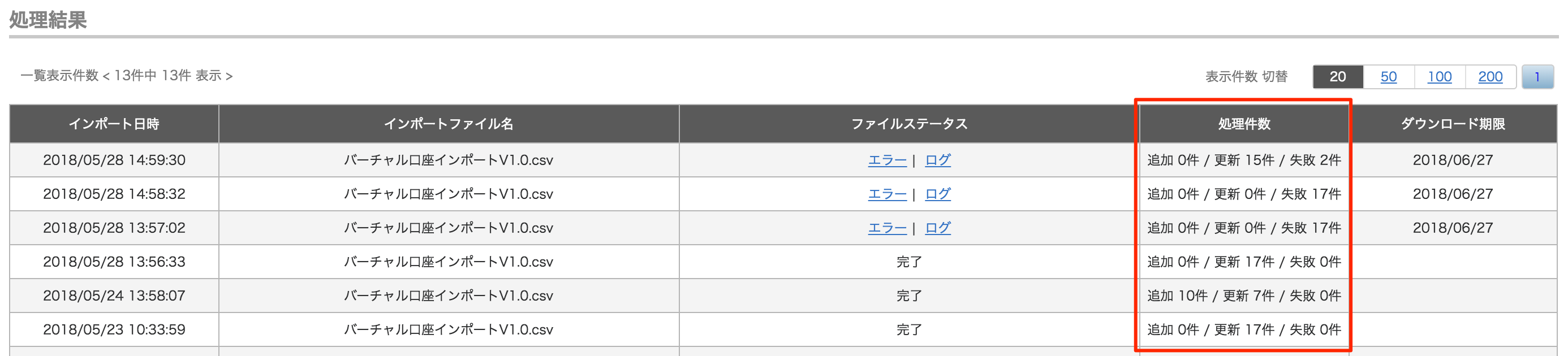Image resolution: width=1568 pixels, height=356 pixels.
Task: Select the 2018/05/24 13:58:07 import row
Action: click(x=783, y=296)
